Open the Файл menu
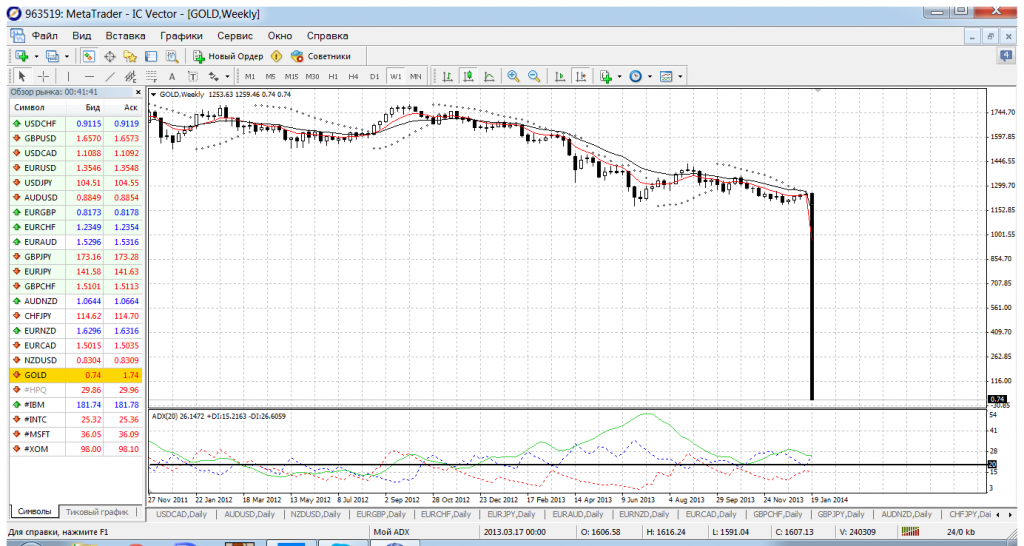Image resolution: width=1024 pixels, height=546 pixels. [44, 36]
